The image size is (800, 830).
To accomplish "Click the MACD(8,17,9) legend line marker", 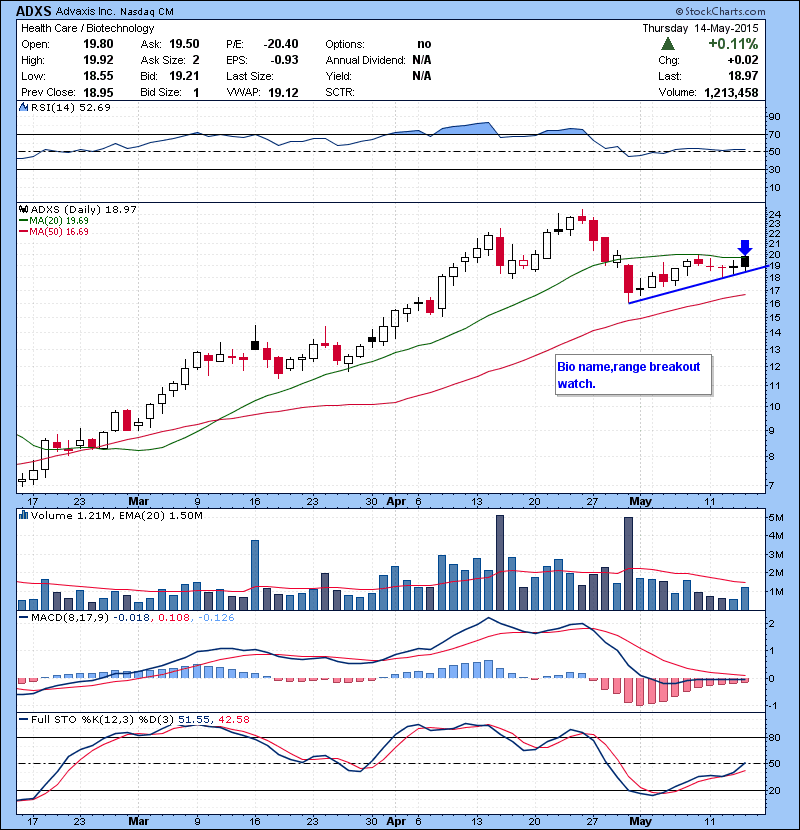I will 23,617.
